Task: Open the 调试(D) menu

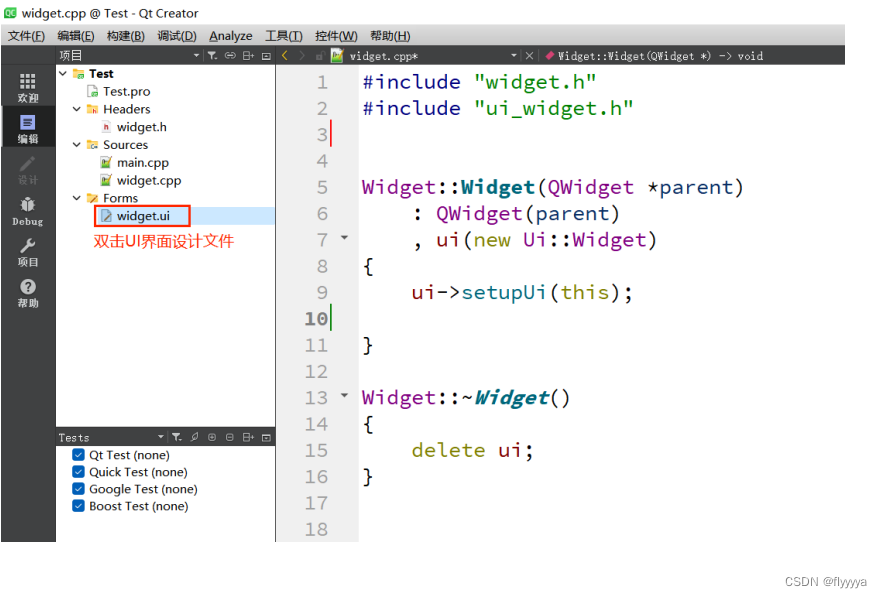Action: [177, 36]
